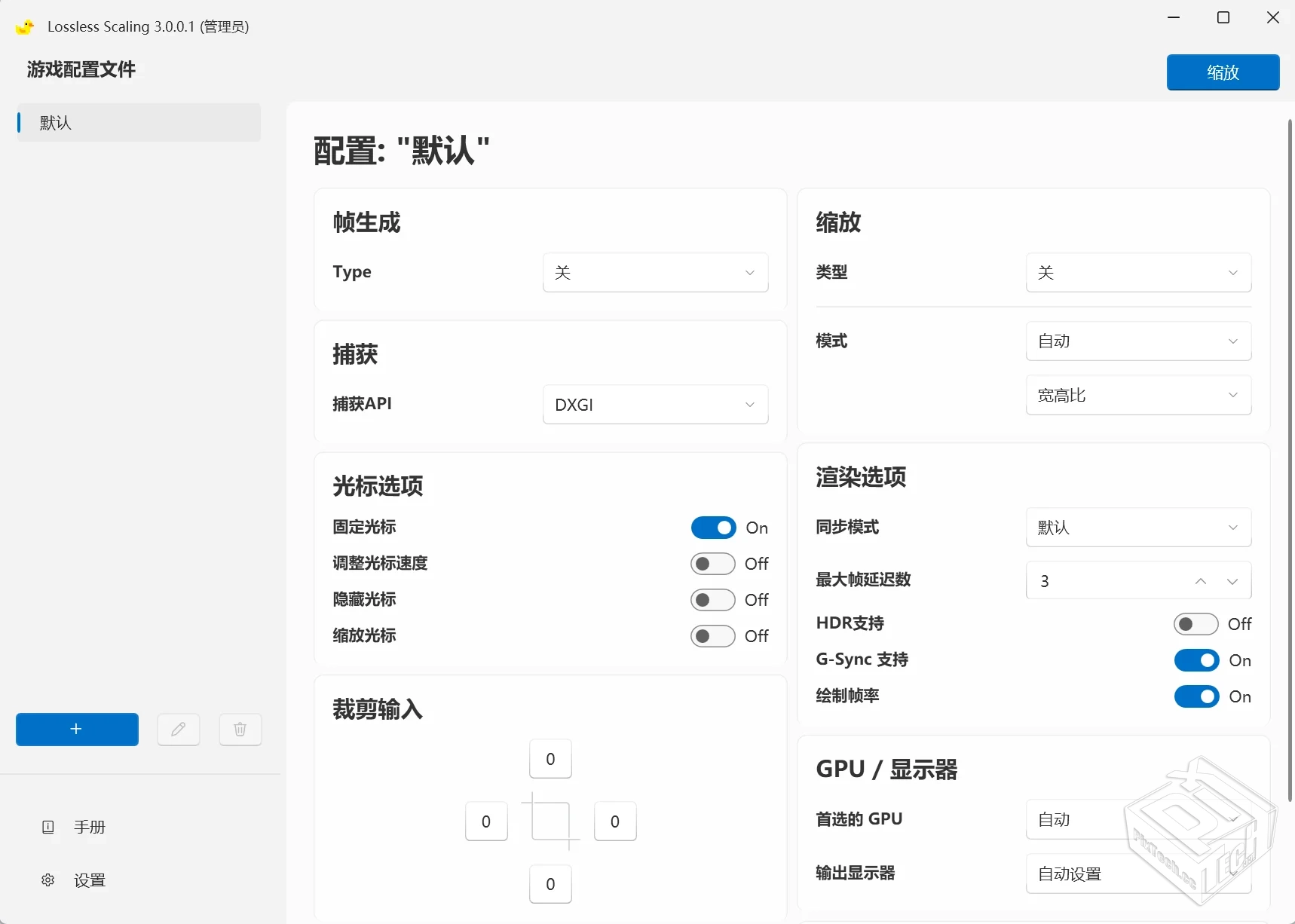Click the blue 缩放 scale button
Image resolution: width=1295 pixels, height=924 pixels.
click(x=1222, y=72)
